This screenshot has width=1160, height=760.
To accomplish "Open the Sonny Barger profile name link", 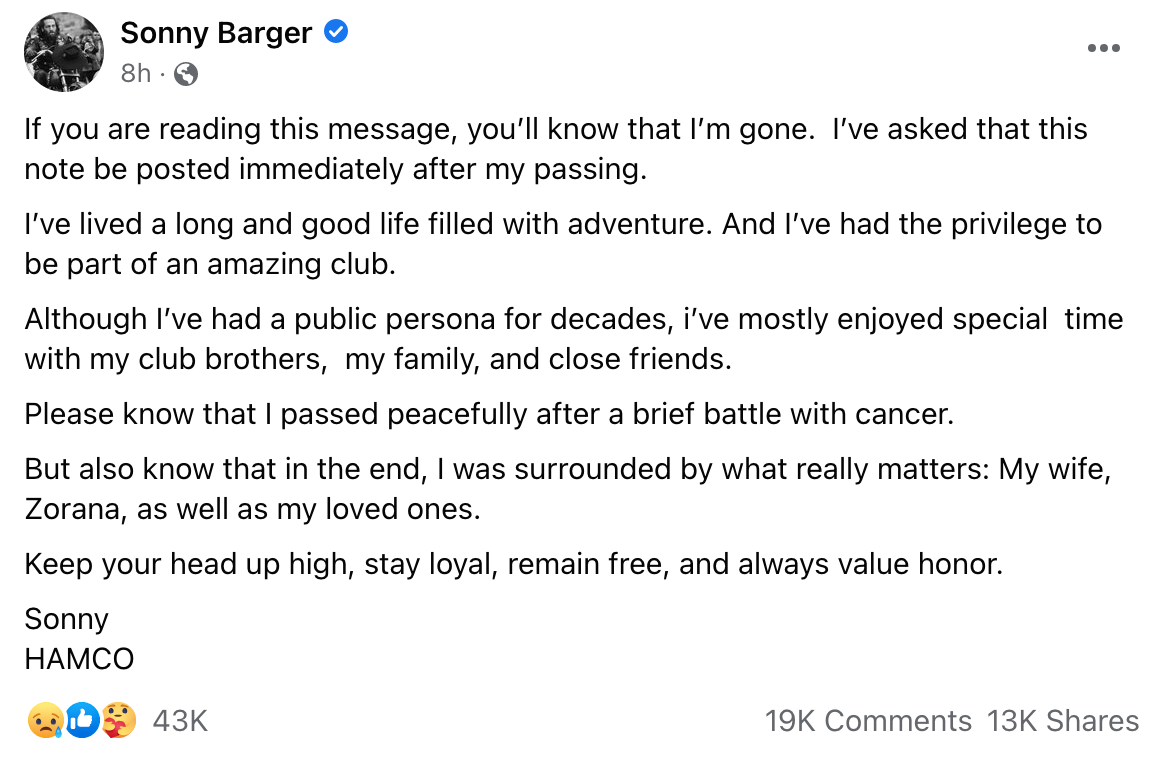I will 216,33.
